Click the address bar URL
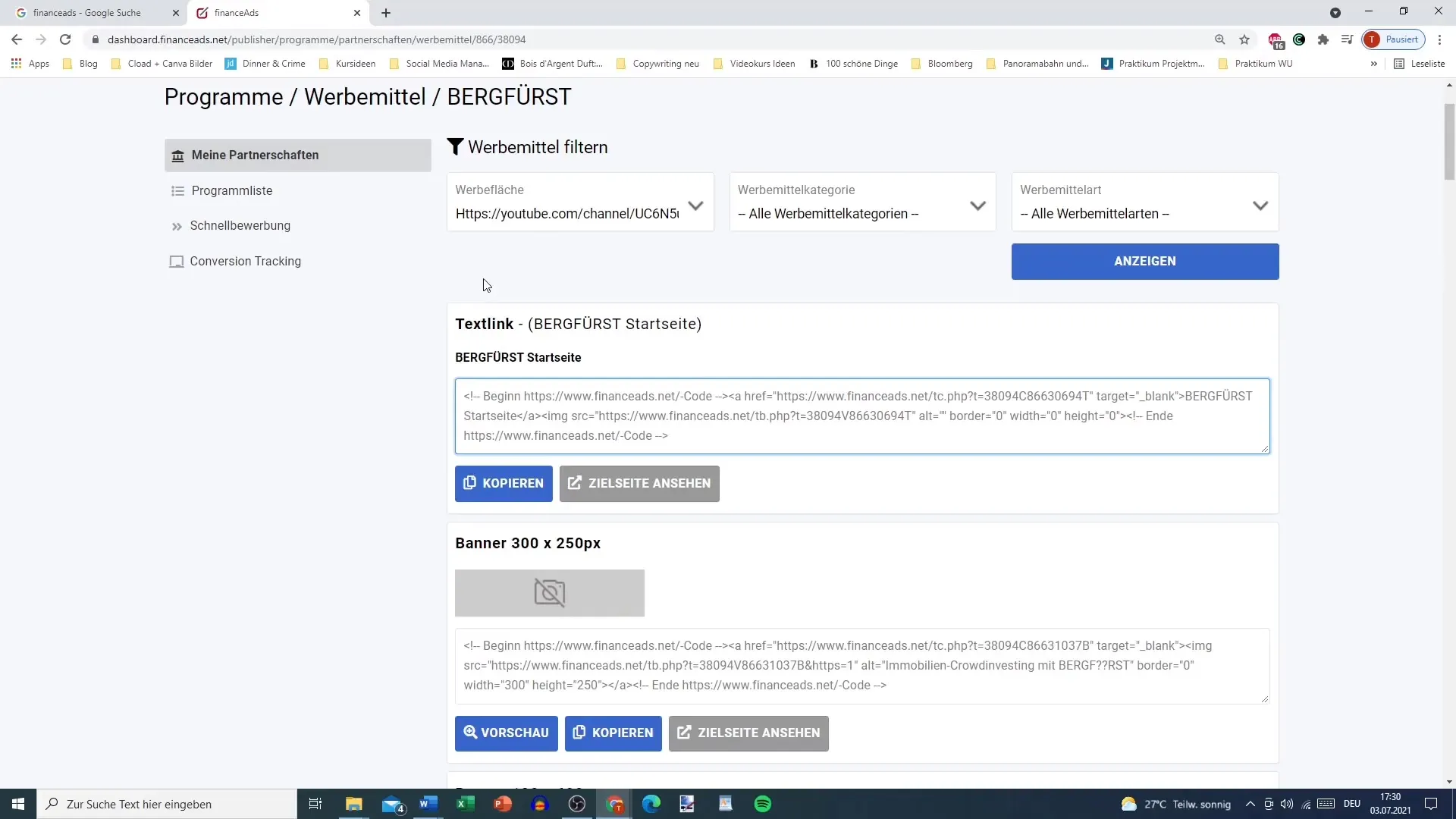Viewport: 1456px width, 819px height. point(316,39)
